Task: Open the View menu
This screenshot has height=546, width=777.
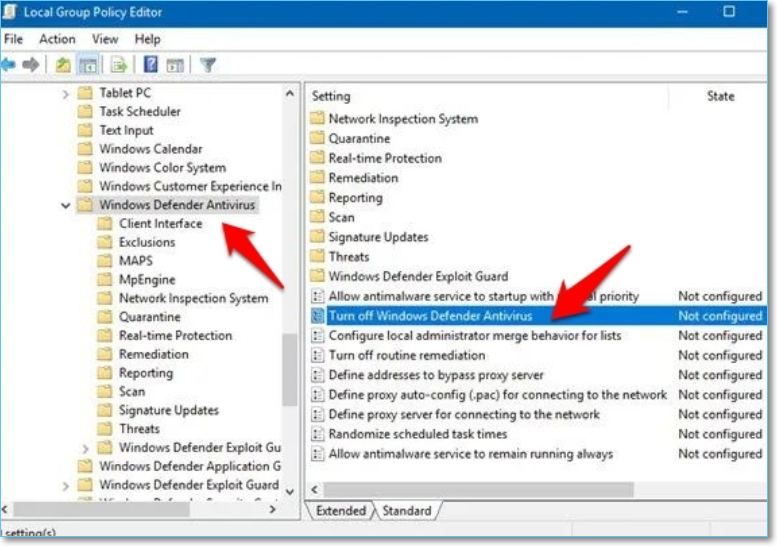Action: pyautogui.click(x=105, y=39)
